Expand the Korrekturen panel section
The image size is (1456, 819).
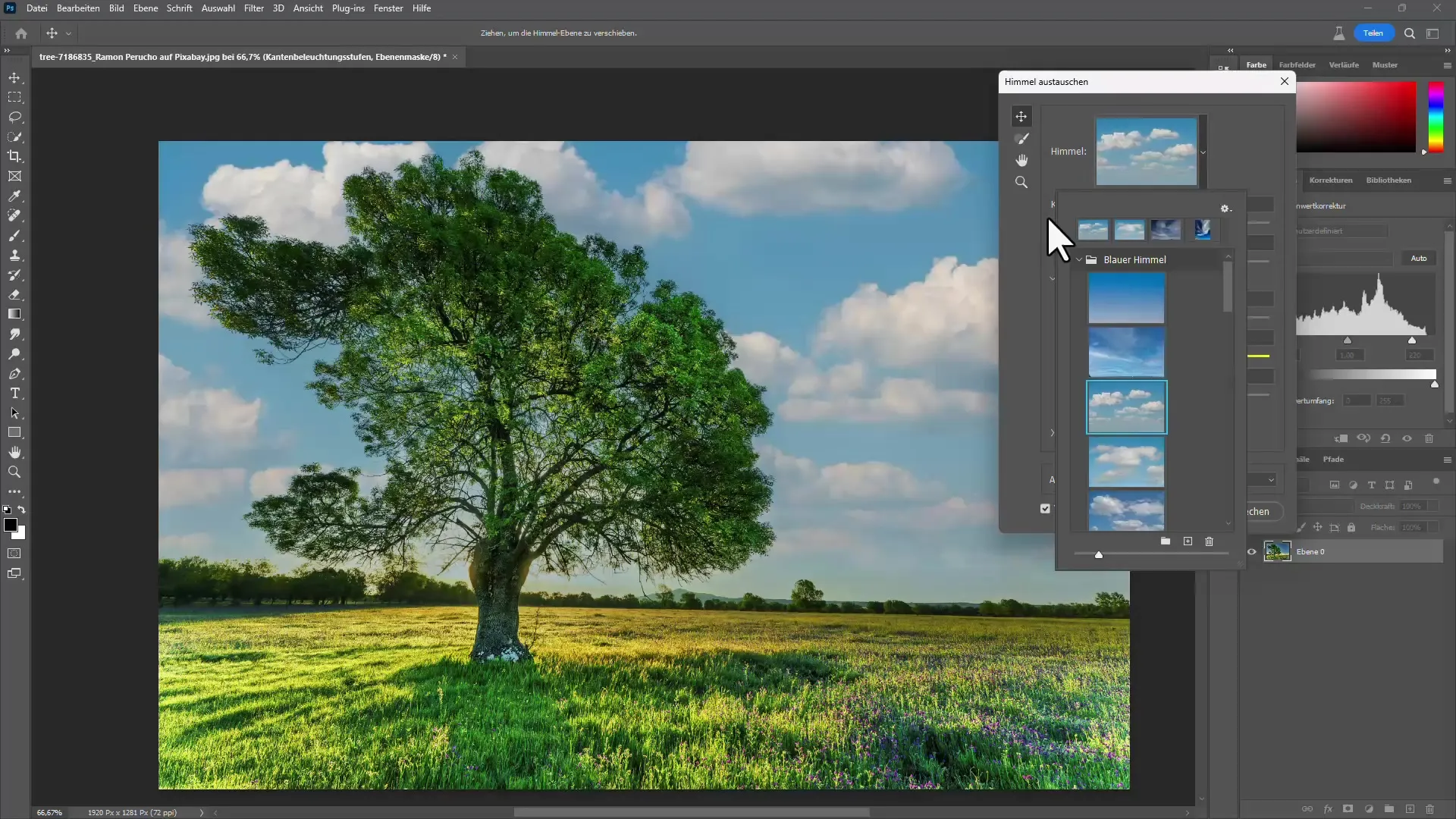[1331, 180]
